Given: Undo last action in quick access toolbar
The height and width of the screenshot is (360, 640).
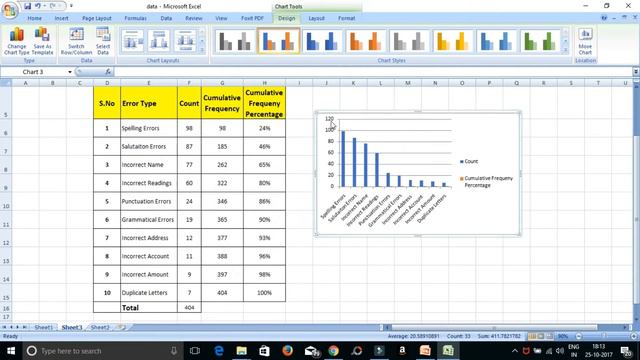Looking at the screenshot, I should (38, 6).
